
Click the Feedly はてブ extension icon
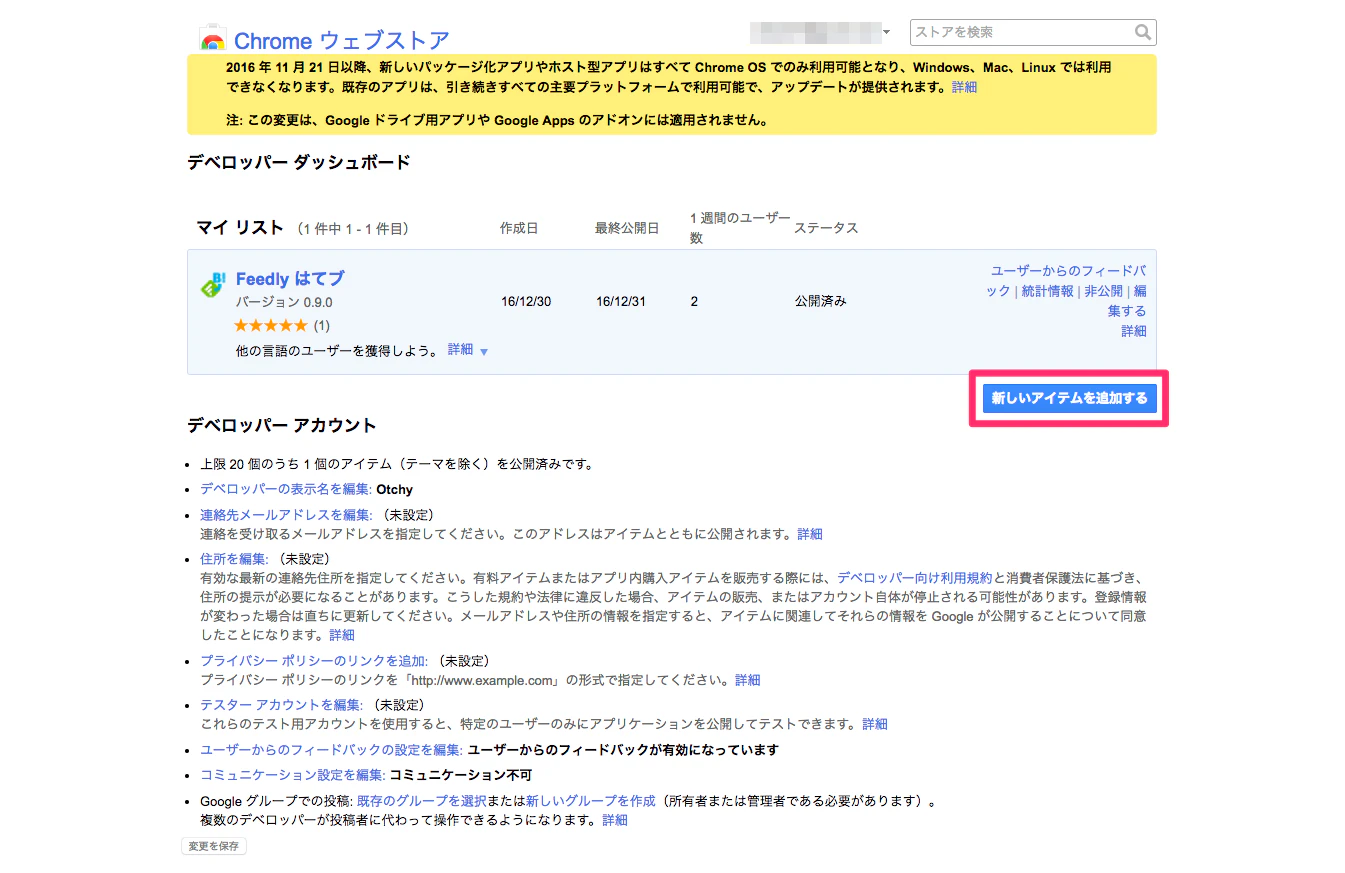coord(213,284)
